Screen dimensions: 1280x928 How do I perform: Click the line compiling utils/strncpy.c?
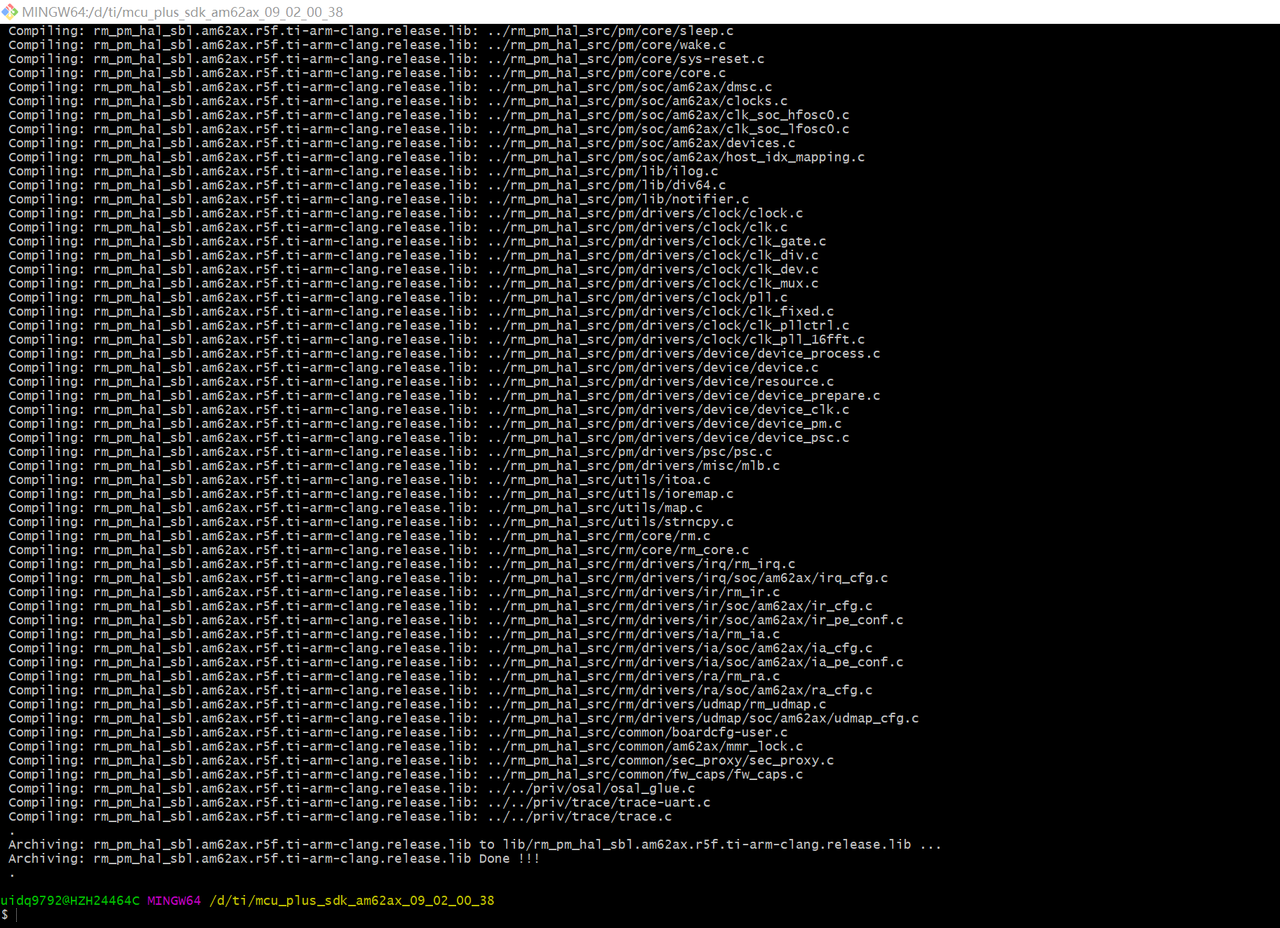pyautogui.click(x=371, y=521)
